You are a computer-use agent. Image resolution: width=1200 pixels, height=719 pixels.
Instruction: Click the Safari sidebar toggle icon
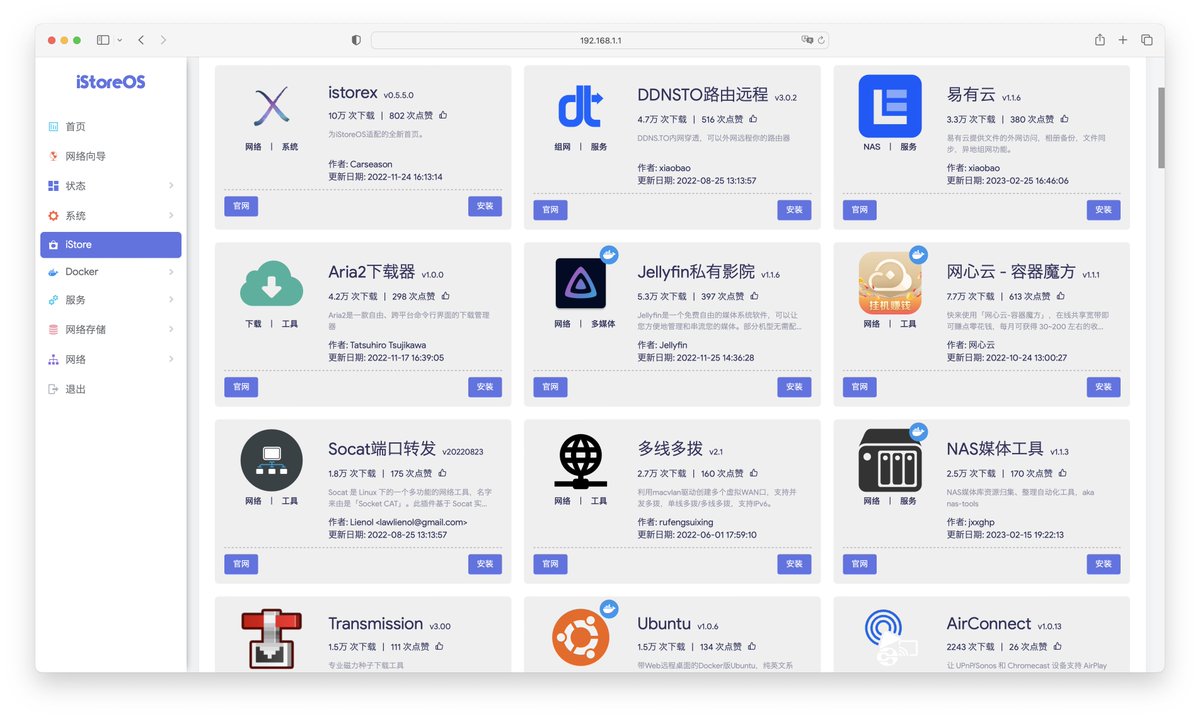pyautogui.click(x=103, y=40)
